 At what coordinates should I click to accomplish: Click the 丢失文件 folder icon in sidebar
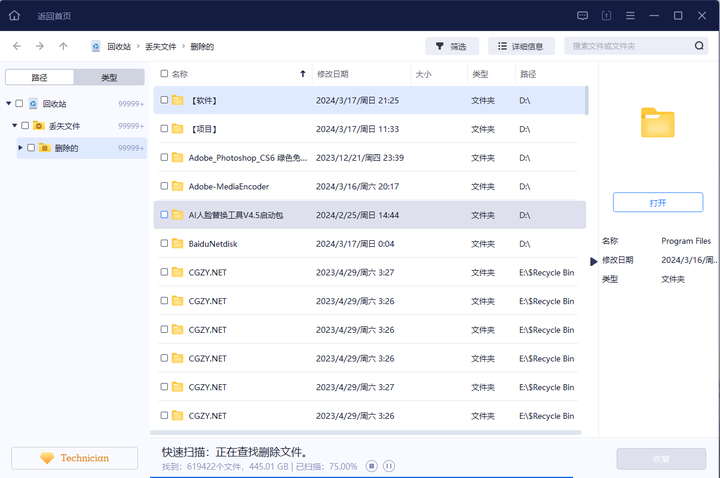coord(39,126)
